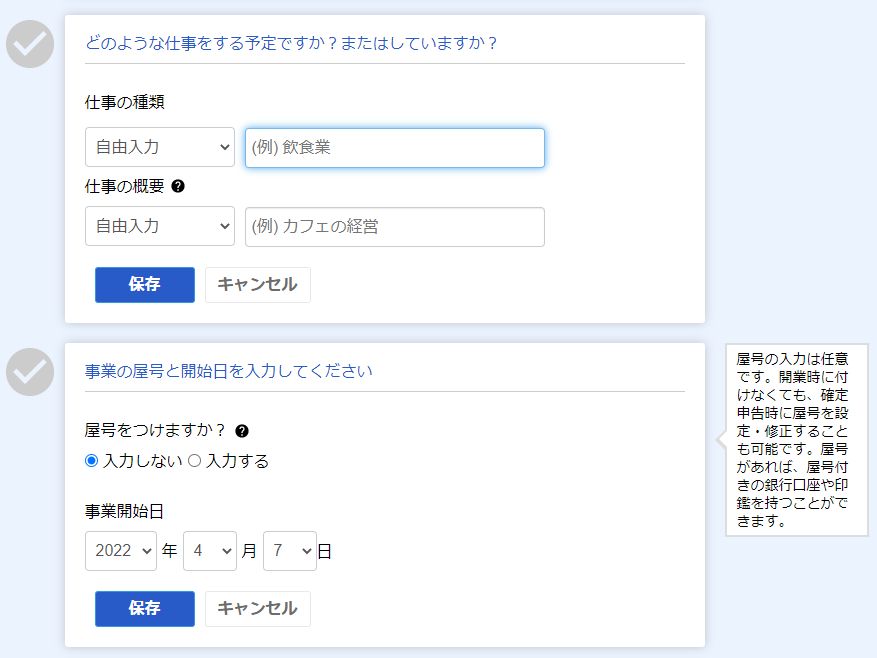This screenshot has width=877, height=658.
Task: Open the 仕事の種類 自由入力 dropdown
Action: pos(160,147)
